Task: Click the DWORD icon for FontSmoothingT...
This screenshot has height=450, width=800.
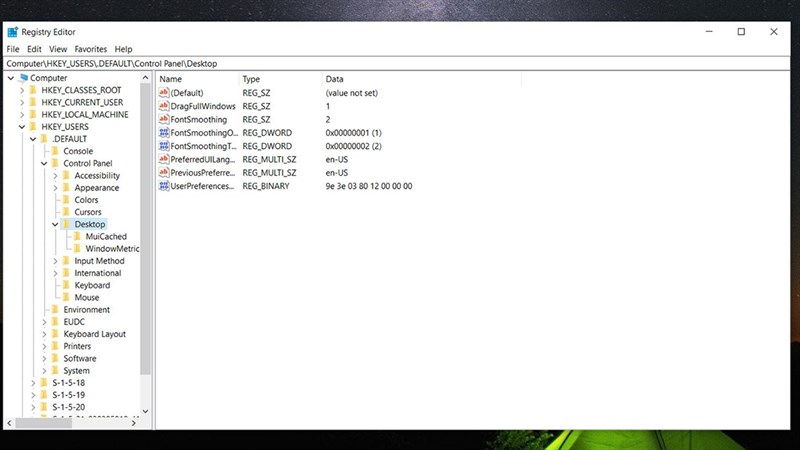Action: [164, 146]
